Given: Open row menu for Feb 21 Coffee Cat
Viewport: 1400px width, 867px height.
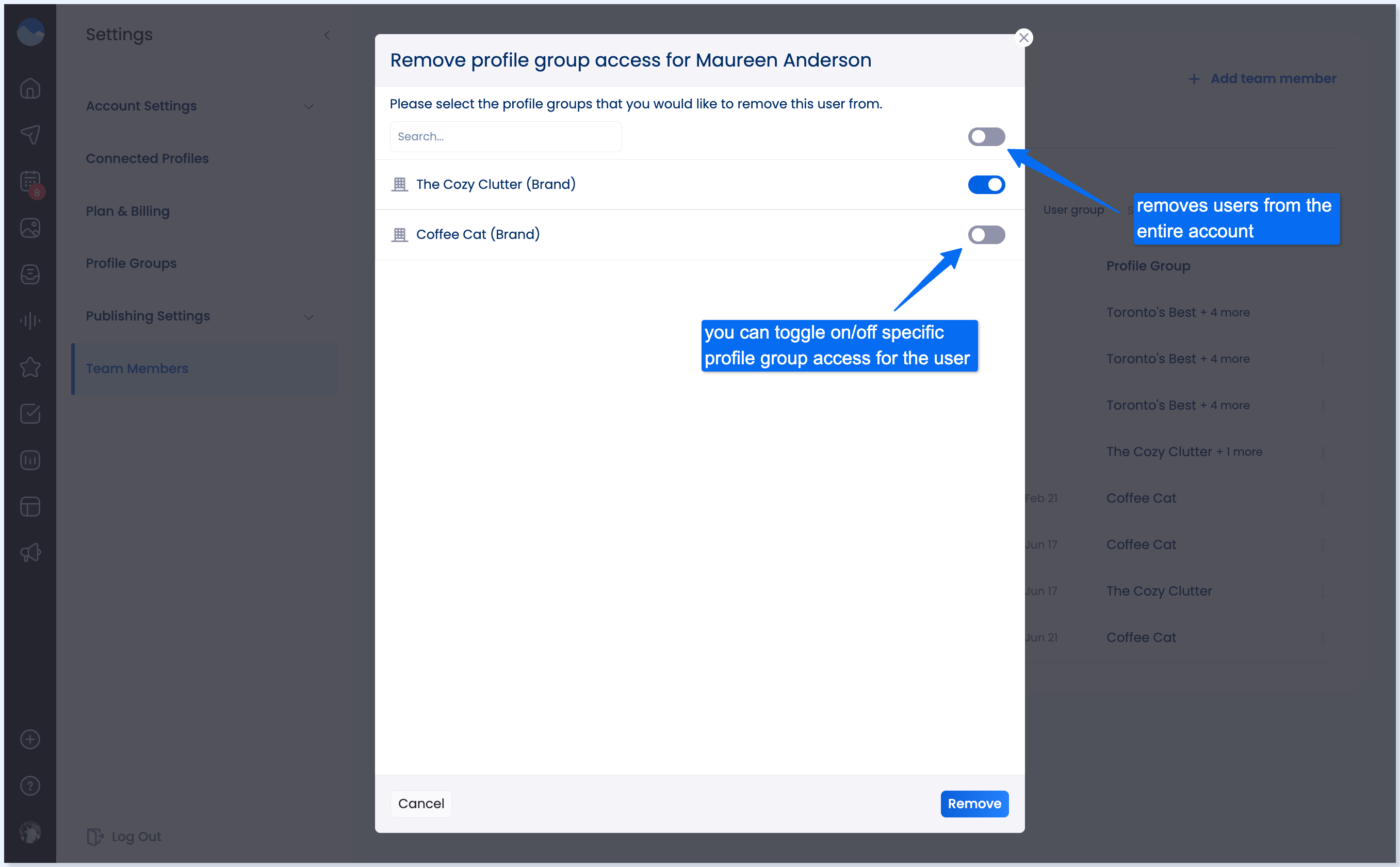Looking at the screenshot, I should (x=1323, y=499).
